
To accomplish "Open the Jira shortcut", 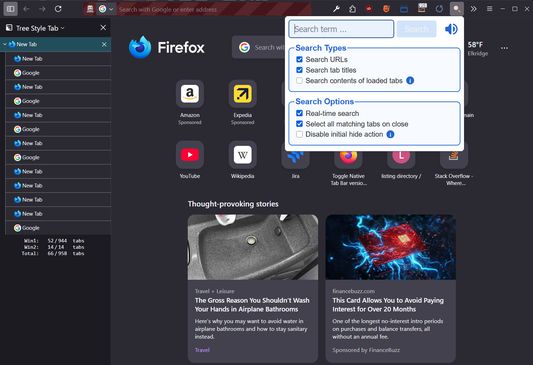I will 295,165.
